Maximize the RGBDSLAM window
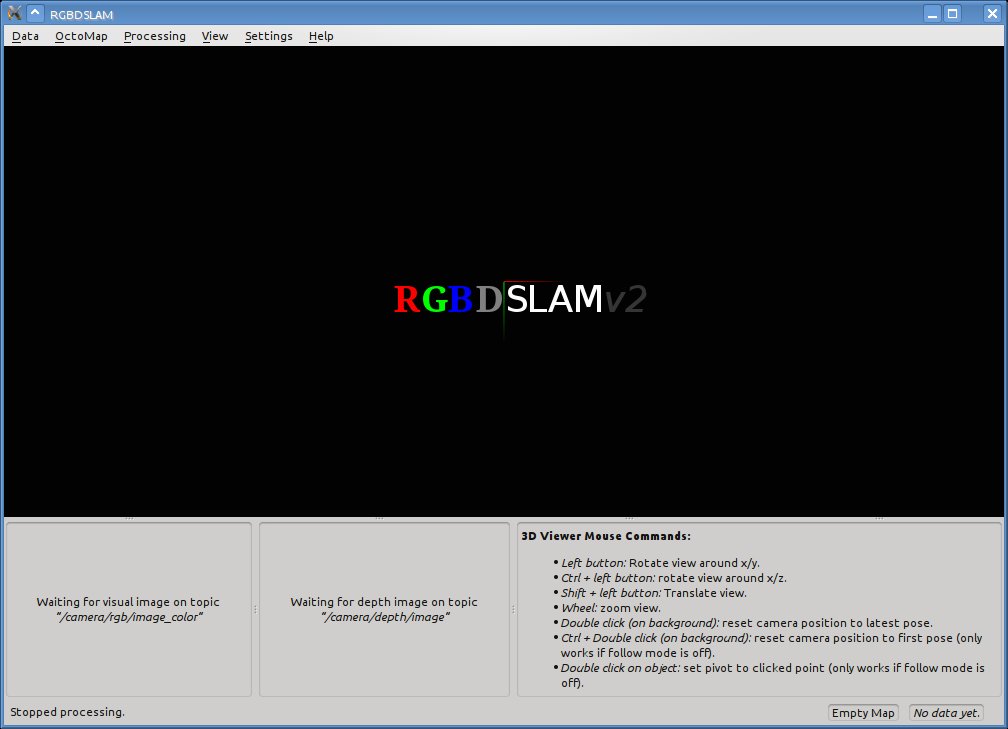 coord(953,14)
